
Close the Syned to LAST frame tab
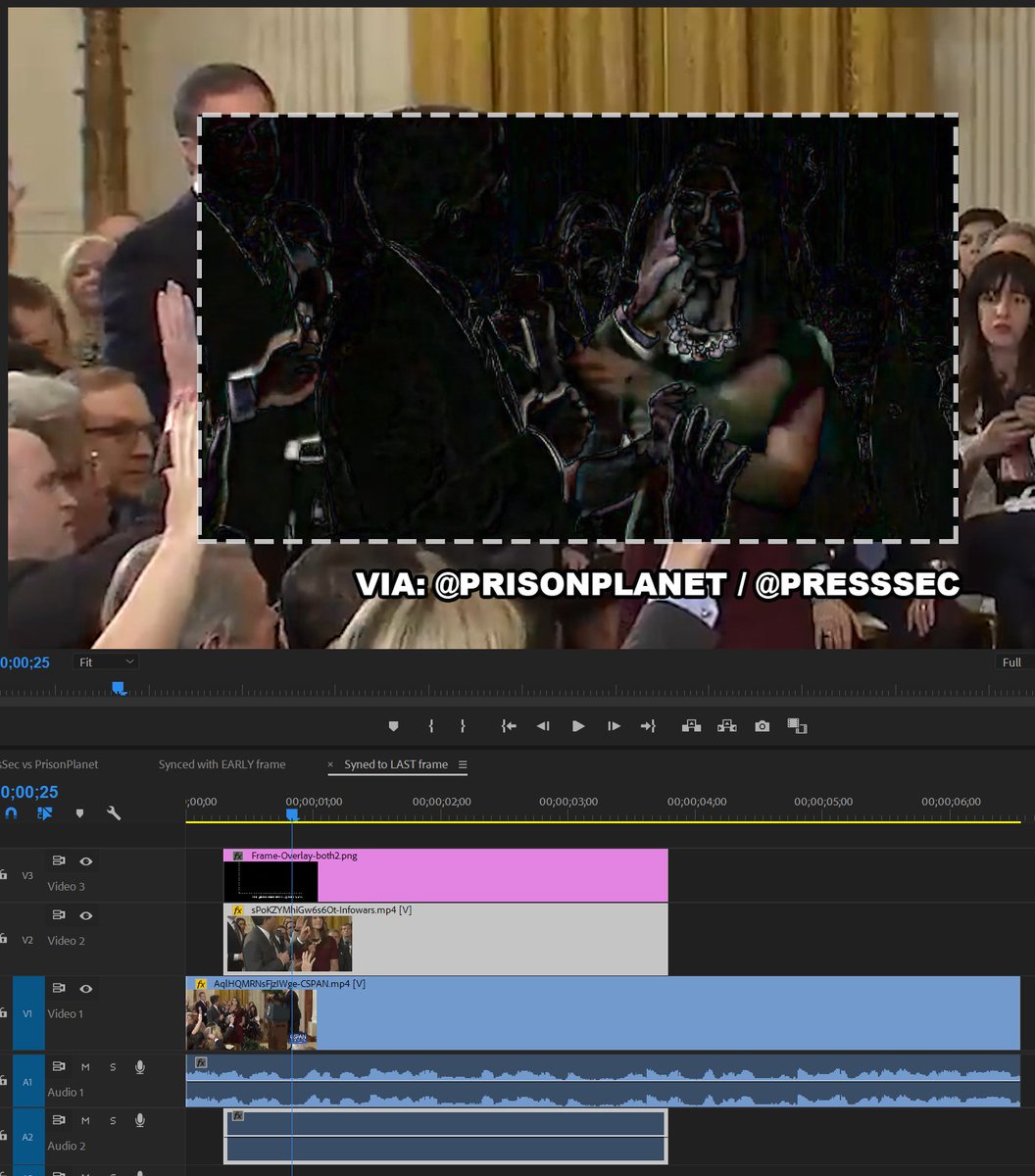point(330,764)
